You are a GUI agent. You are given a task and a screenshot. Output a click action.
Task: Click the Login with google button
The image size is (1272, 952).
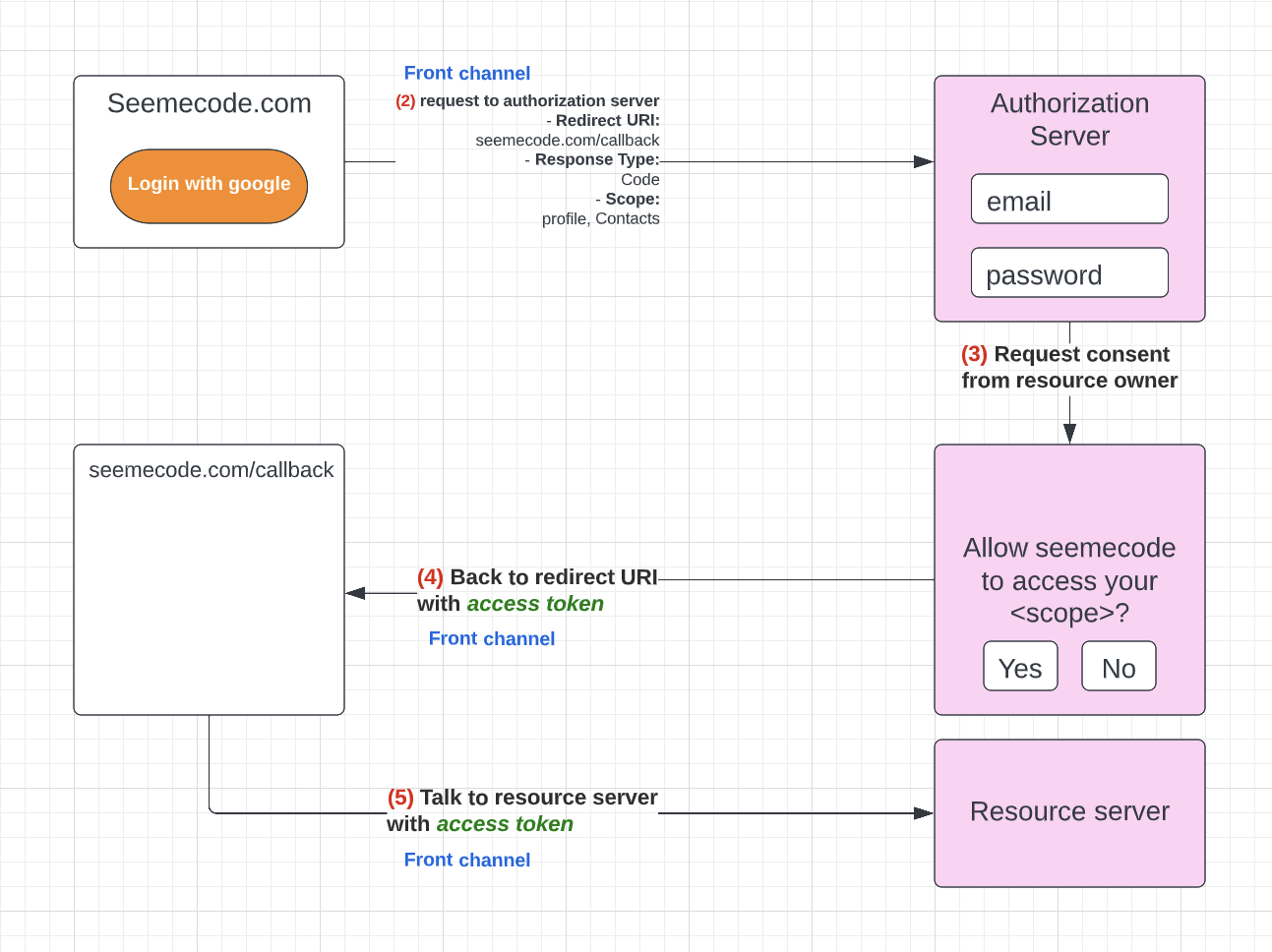(x=209, y=186)
